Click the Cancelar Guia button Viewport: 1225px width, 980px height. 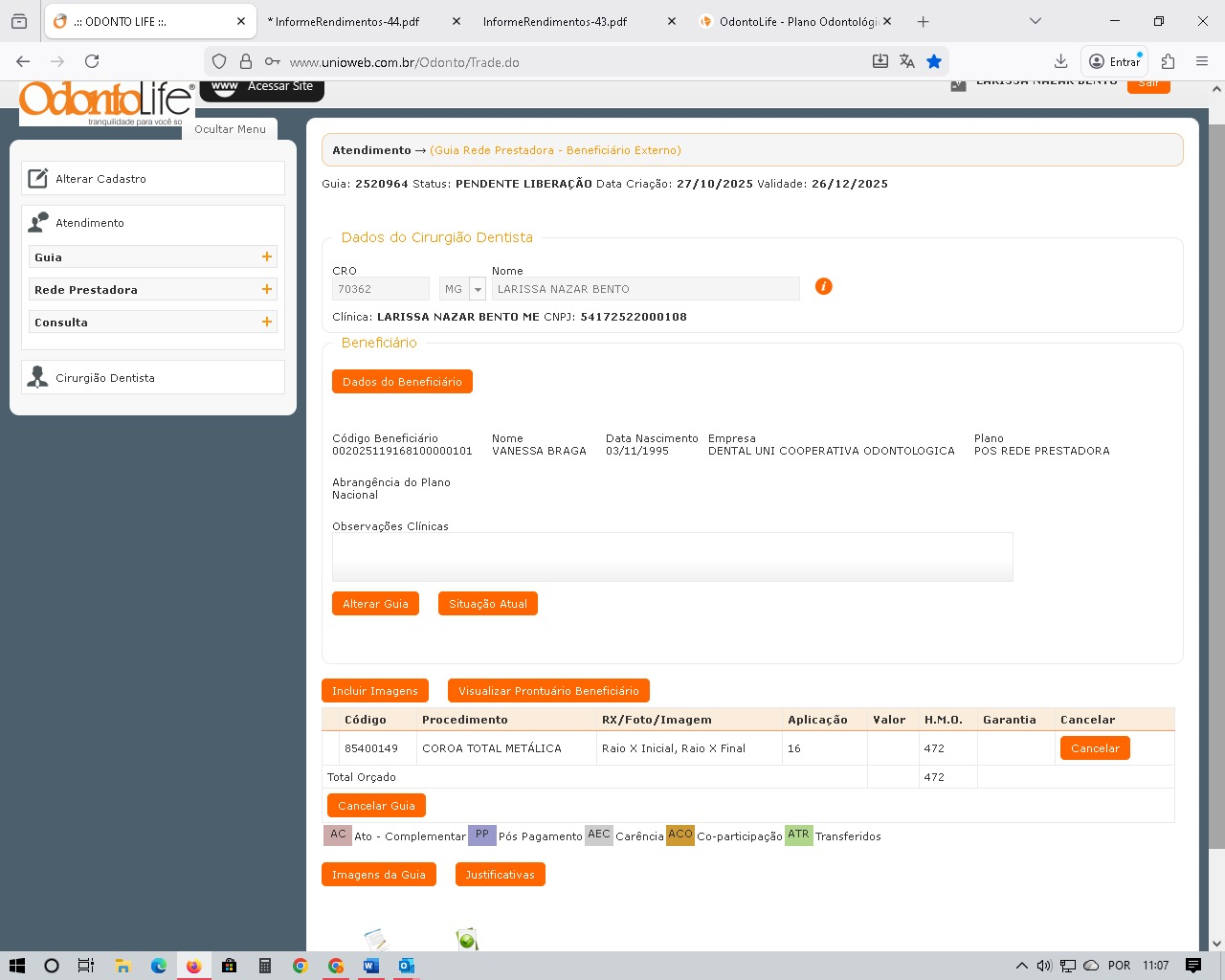coord(376,806)
